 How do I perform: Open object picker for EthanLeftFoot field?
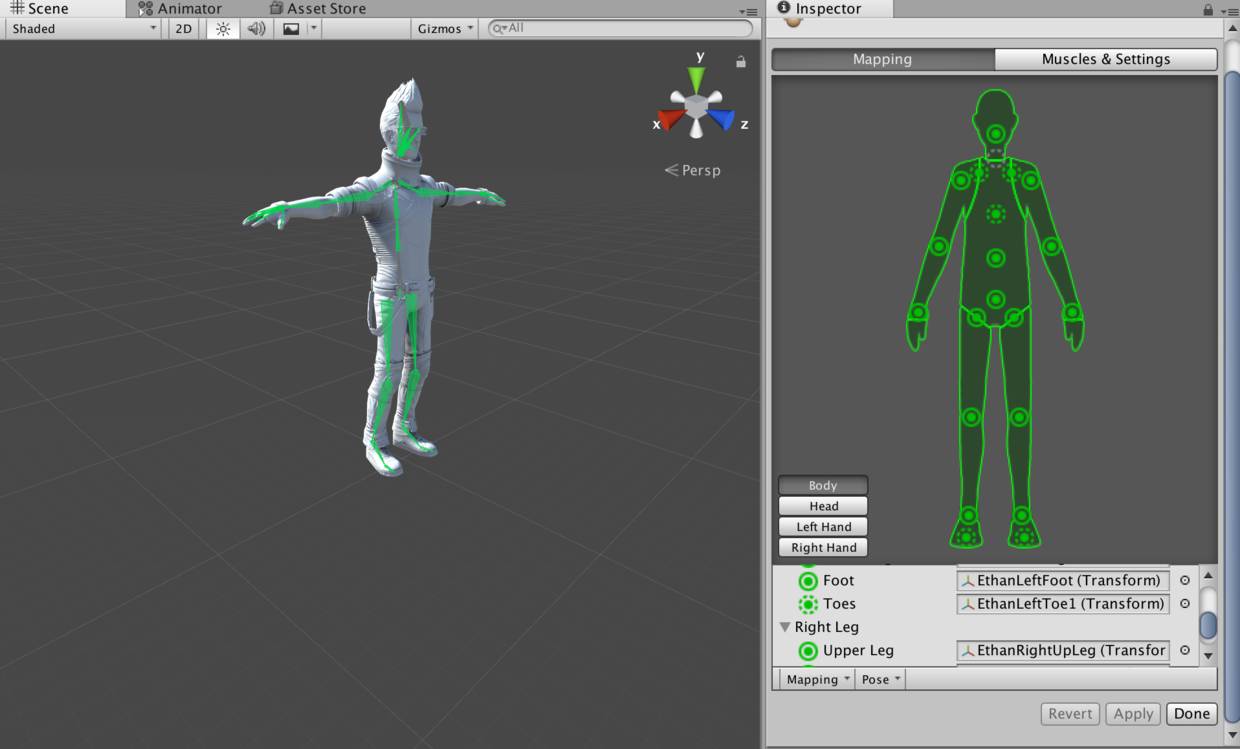pos(1185,580)
